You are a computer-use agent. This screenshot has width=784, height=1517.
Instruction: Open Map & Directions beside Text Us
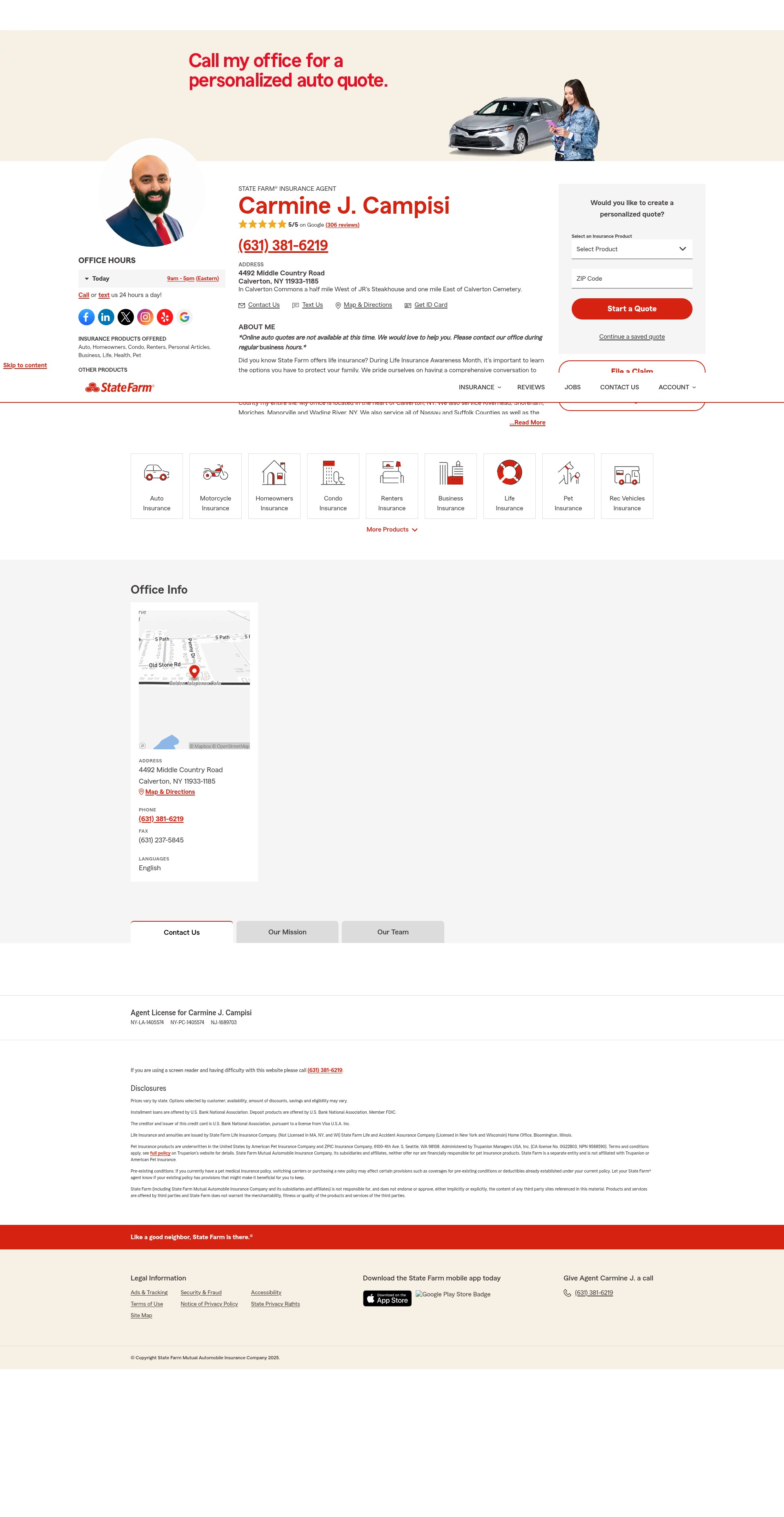point(363,305)
